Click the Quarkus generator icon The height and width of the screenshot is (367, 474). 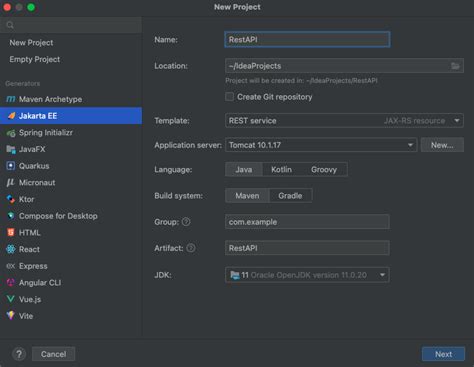(x=11, y=166)
